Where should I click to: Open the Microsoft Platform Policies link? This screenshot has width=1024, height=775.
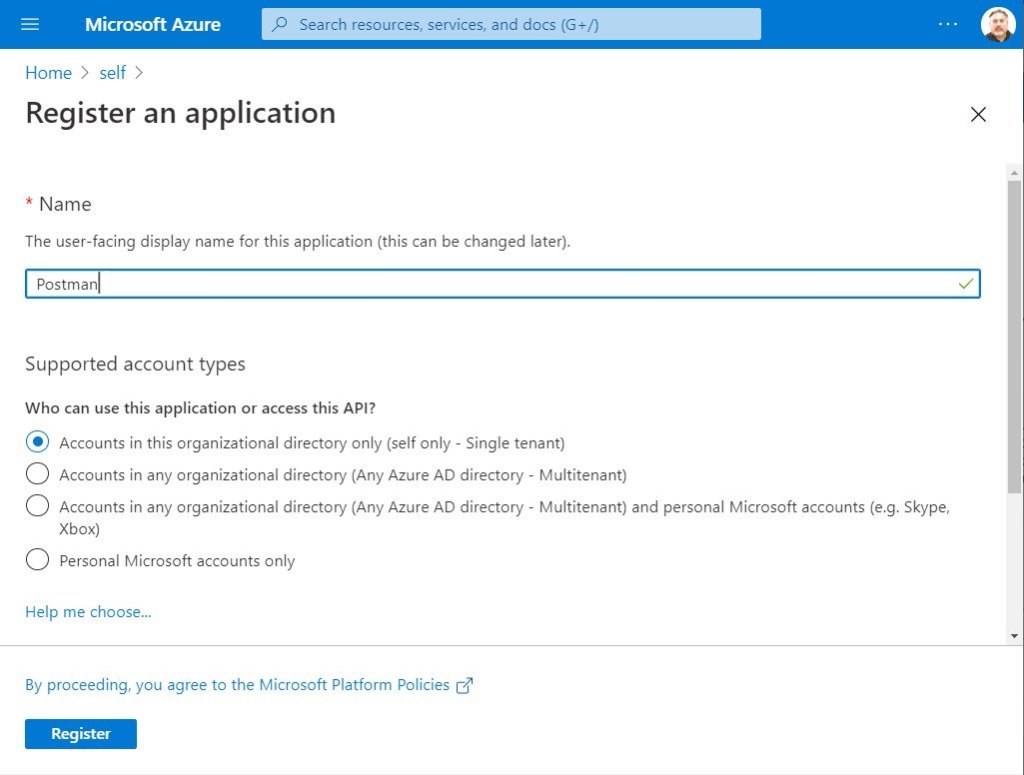pos(355,685)
